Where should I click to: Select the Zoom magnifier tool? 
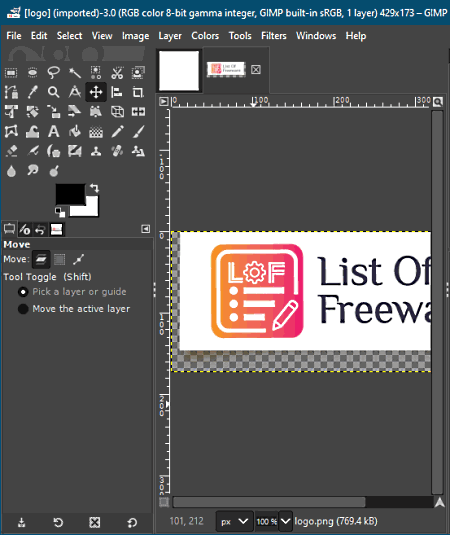[54, 92]
